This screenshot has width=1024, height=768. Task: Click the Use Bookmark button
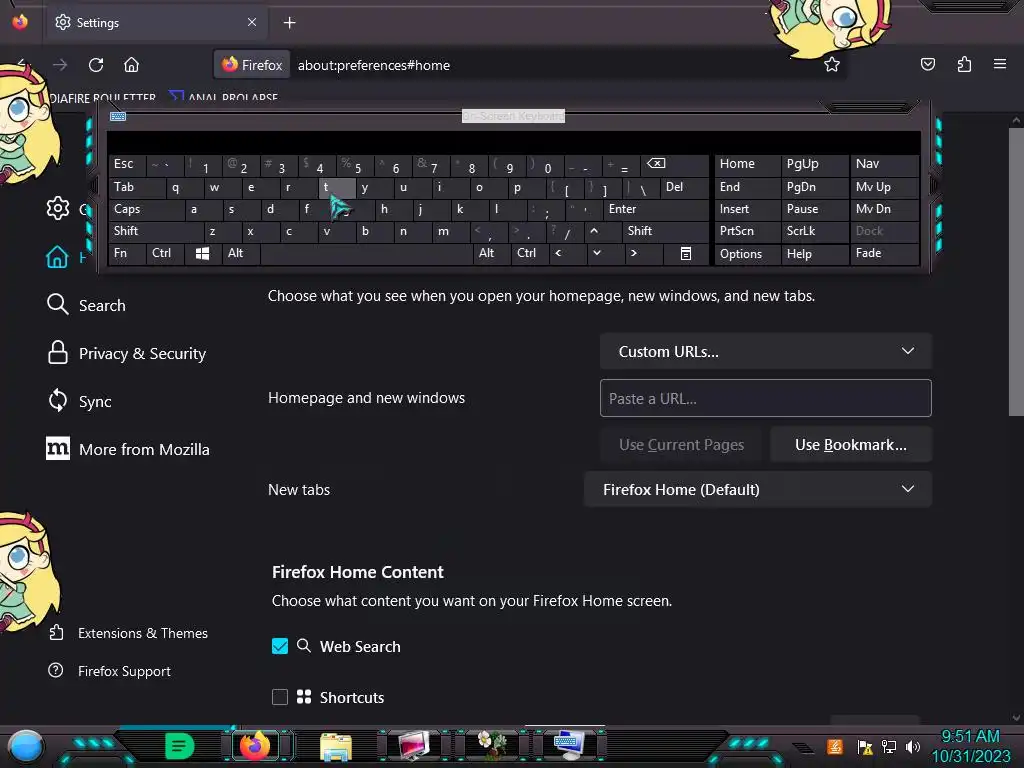[850, 445]
